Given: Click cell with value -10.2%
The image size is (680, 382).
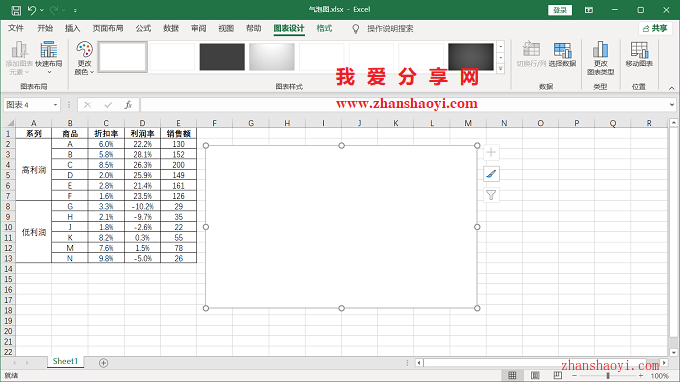Looking at the screenshot, I should 142,206.
